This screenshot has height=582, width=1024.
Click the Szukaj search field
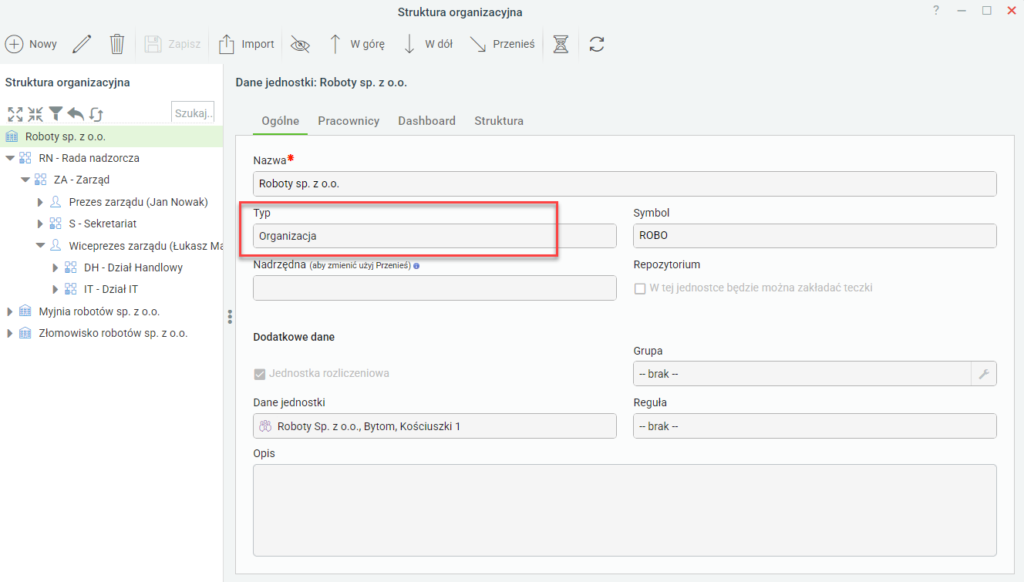coord(193,112)
